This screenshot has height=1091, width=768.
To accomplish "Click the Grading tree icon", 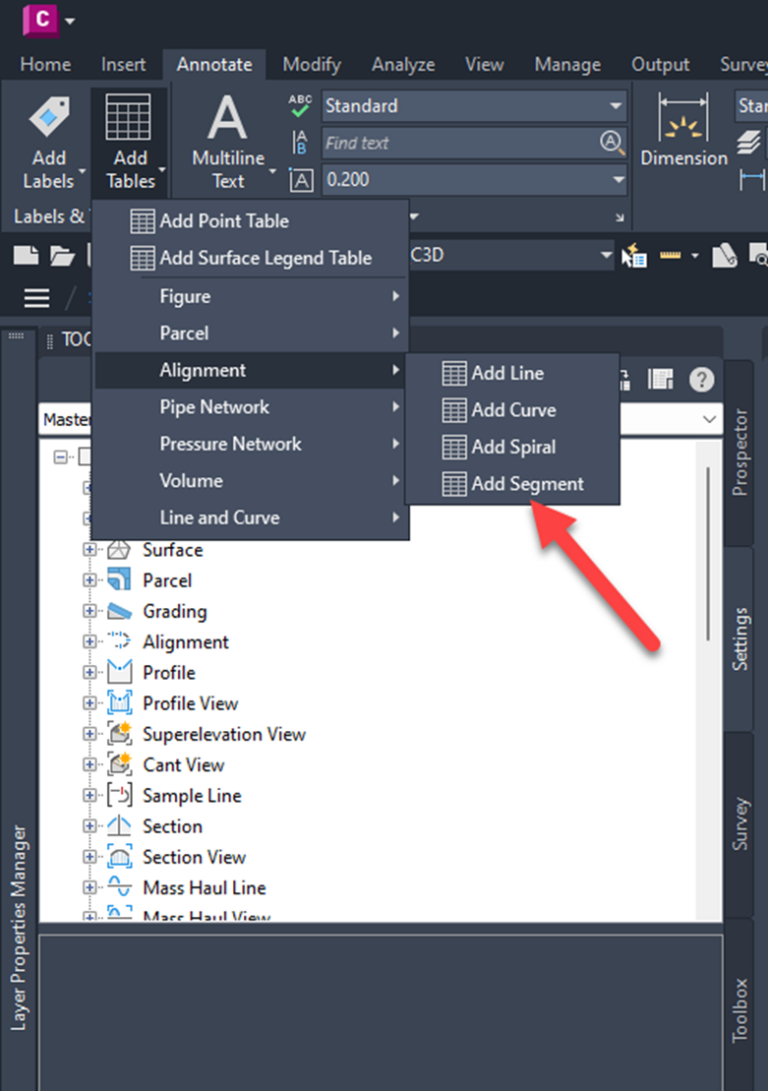I will coord(119,611).
